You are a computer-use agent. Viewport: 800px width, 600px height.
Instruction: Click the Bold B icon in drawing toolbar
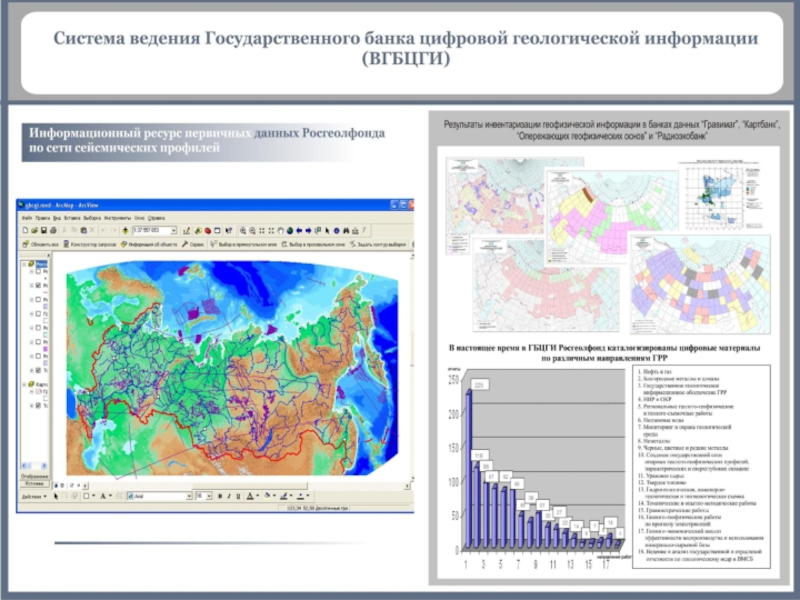tap(220, 496)
